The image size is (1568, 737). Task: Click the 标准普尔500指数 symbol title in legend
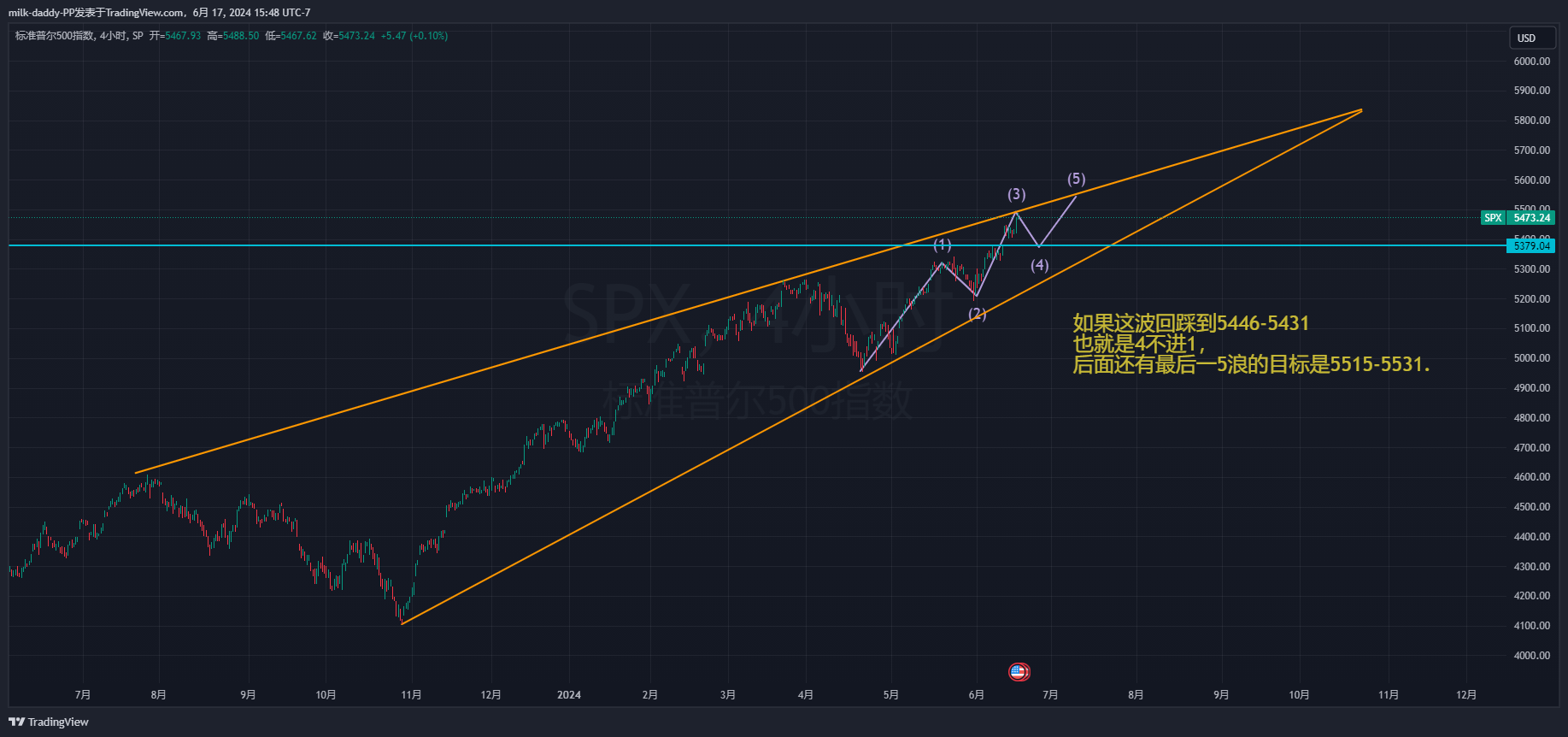pos(55,36)
